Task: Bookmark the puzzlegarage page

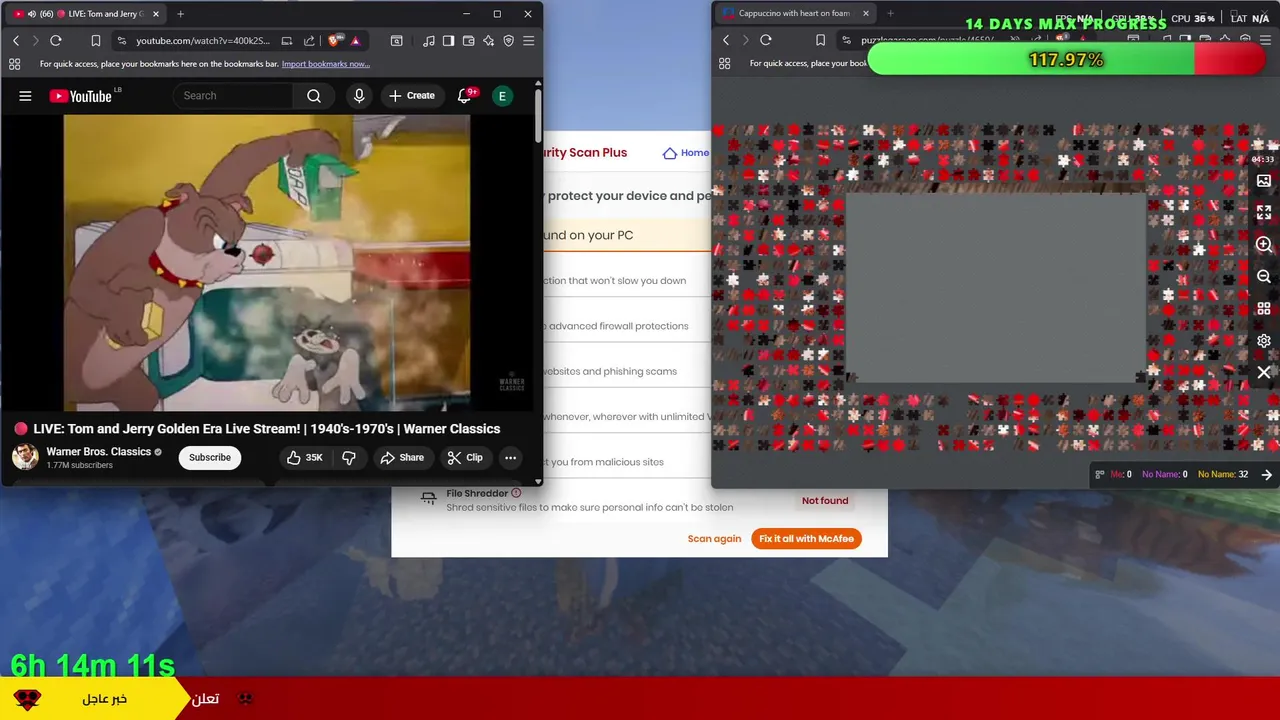Action: tap(820, 40)
